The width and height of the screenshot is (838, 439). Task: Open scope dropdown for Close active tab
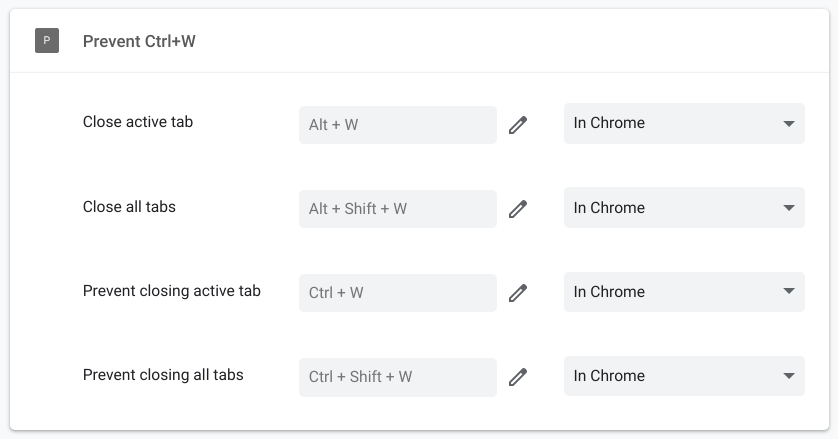684,124
